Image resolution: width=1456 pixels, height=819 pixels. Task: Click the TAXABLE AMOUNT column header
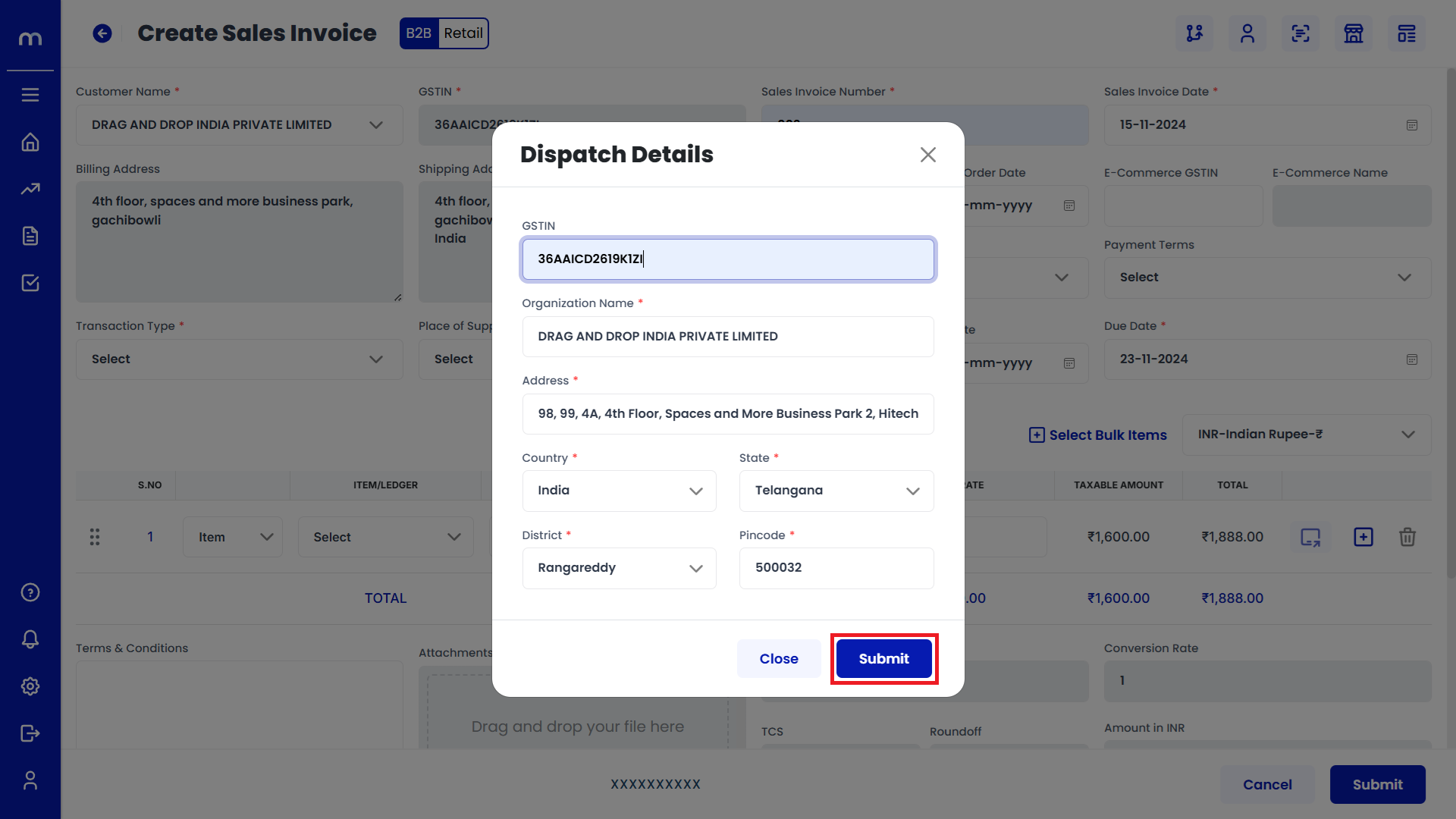coord(1119,485)
